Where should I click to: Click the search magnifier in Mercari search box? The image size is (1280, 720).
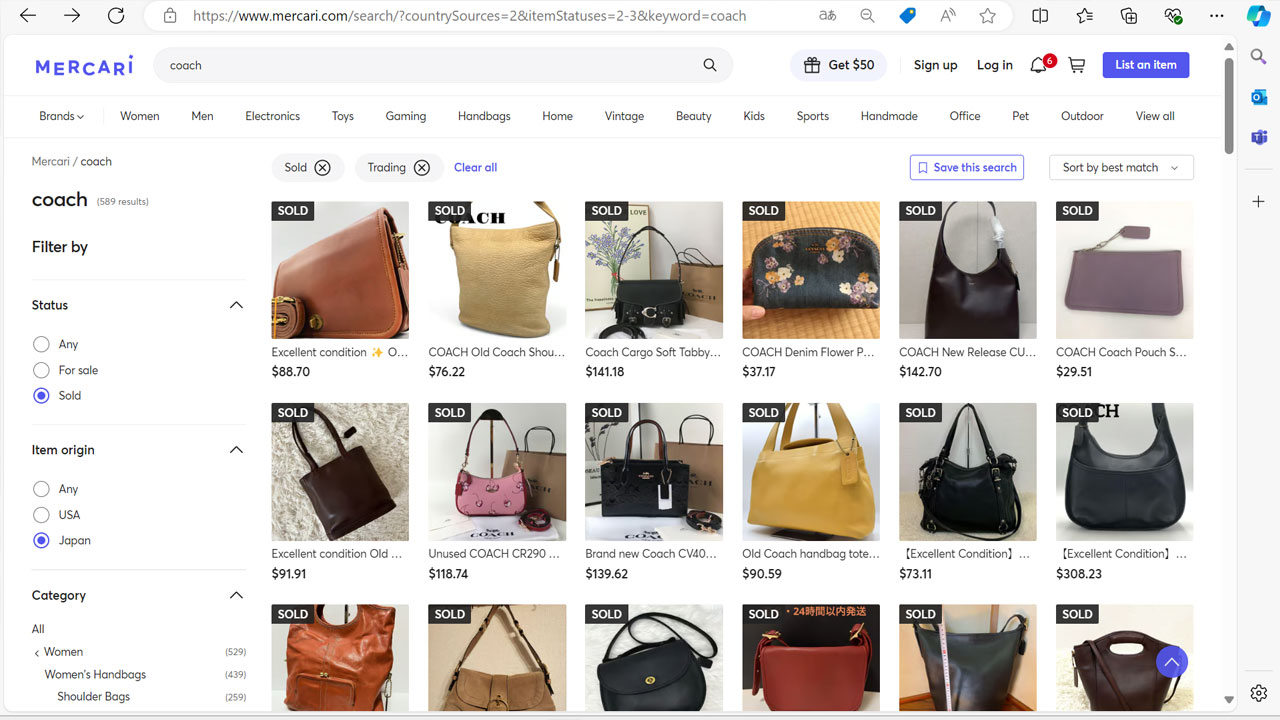click(710, 65)
